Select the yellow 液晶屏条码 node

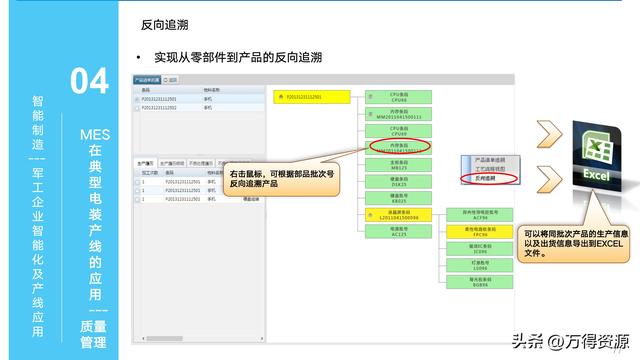tap(398, 215)
